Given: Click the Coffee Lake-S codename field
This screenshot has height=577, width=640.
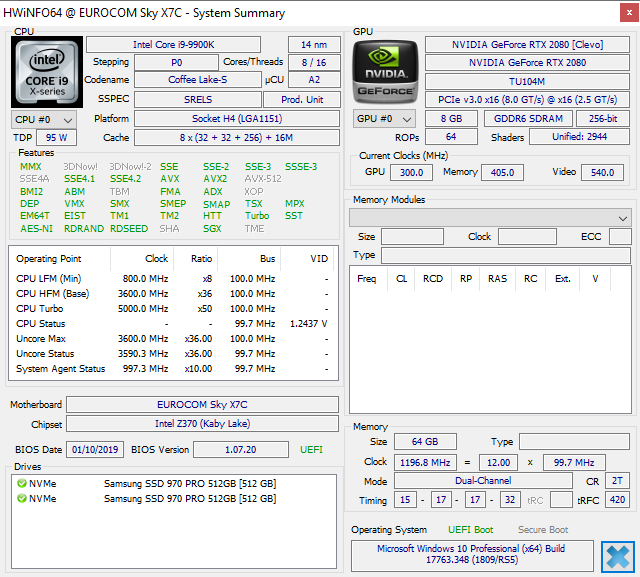Looking at the screenshot, I should (198, 80).
